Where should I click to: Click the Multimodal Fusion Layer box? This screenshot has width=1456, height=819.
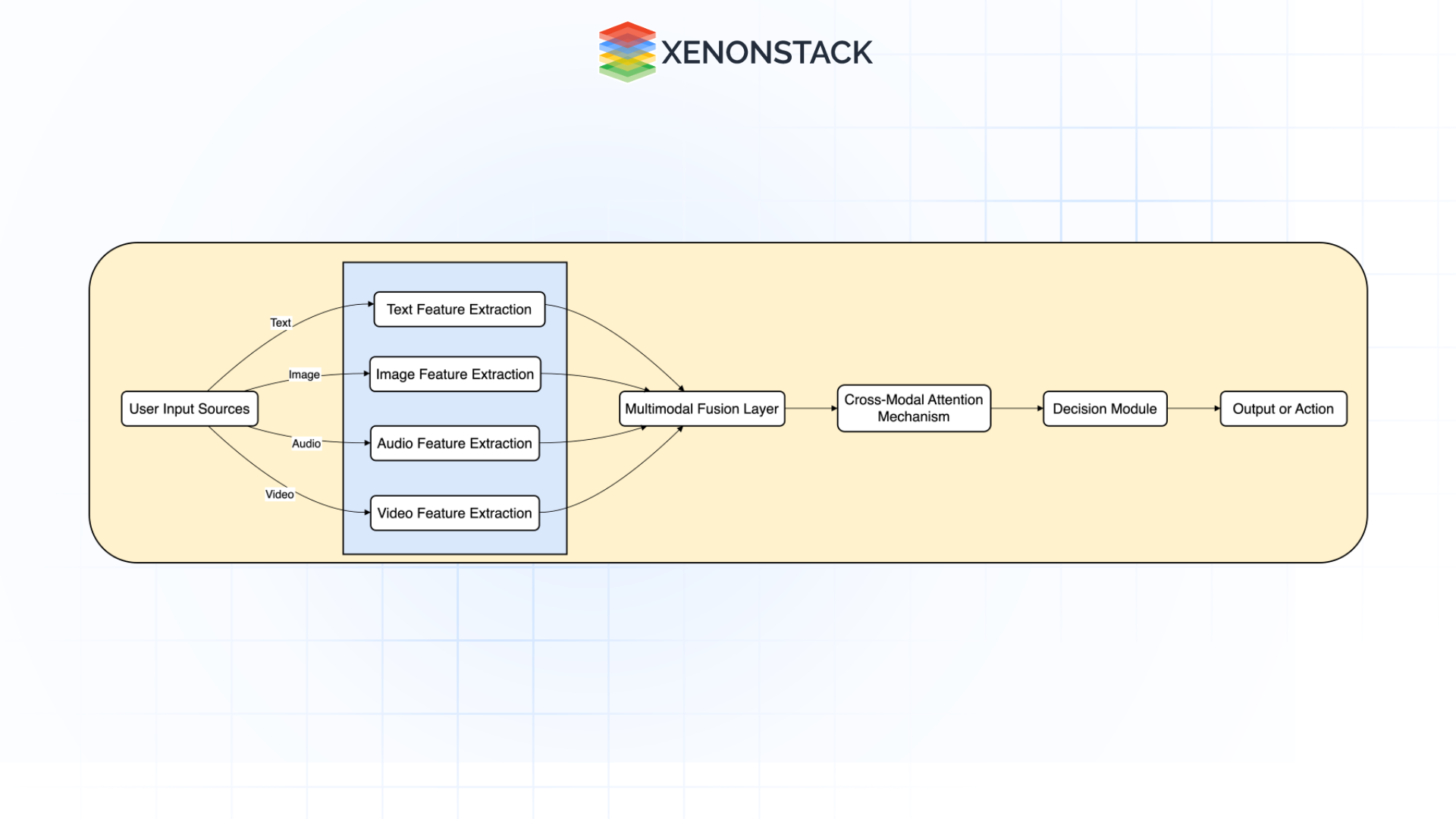point(701,409)
